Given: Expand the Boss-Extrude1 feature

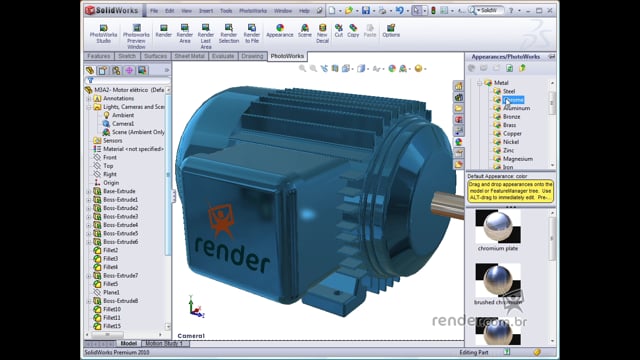Looking at the screenshot, I should [89, 200].
